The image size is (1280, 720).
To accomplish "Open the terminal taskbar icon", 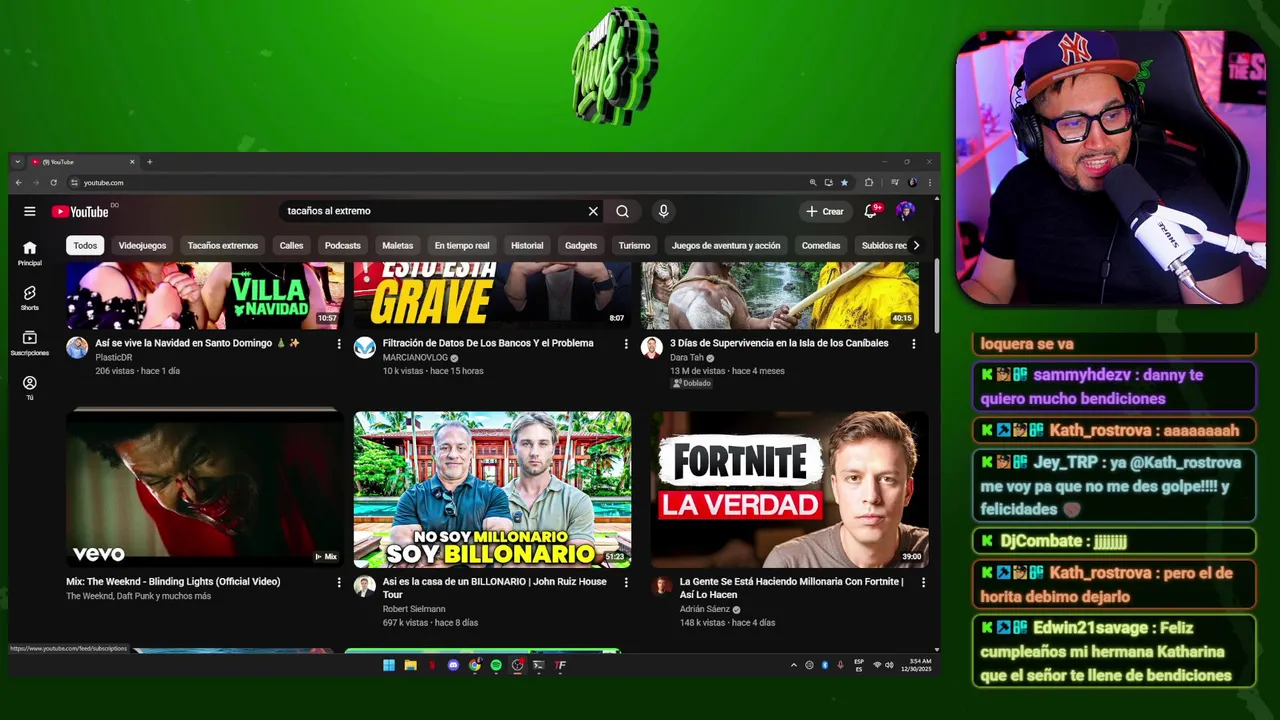I will coord(538,665).
